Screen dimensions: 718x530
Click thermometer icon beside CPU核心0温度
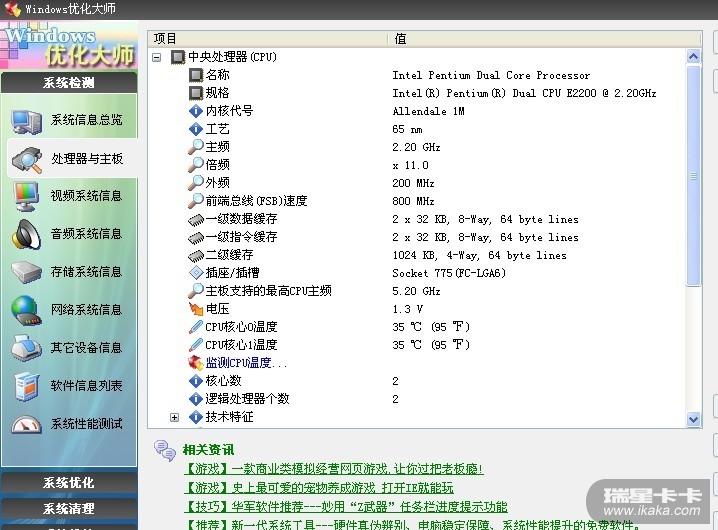pyautogui.click(x=196, y=327)
